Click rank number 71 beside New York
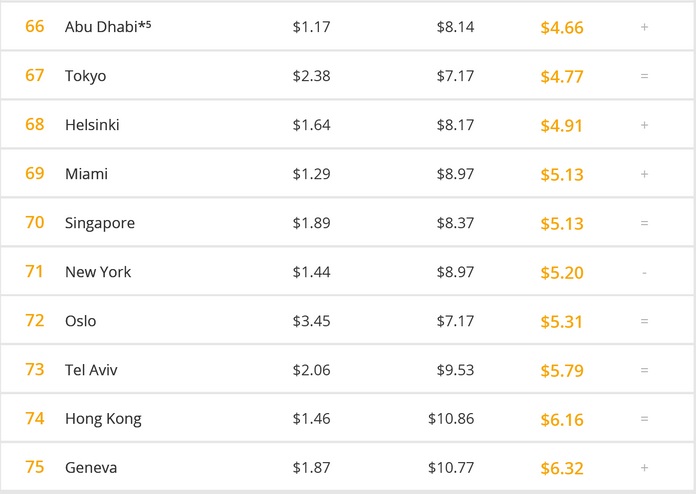This screenshot has height=494, width=696. [x=35, y=272]
